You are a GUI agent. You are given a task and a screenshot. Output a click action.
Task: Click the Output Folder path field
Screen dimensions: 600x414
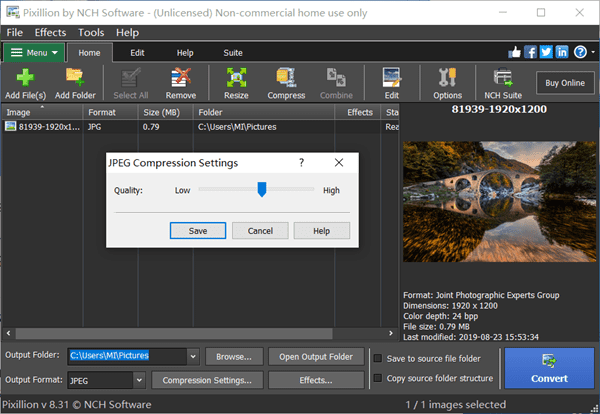coord(127,356)
